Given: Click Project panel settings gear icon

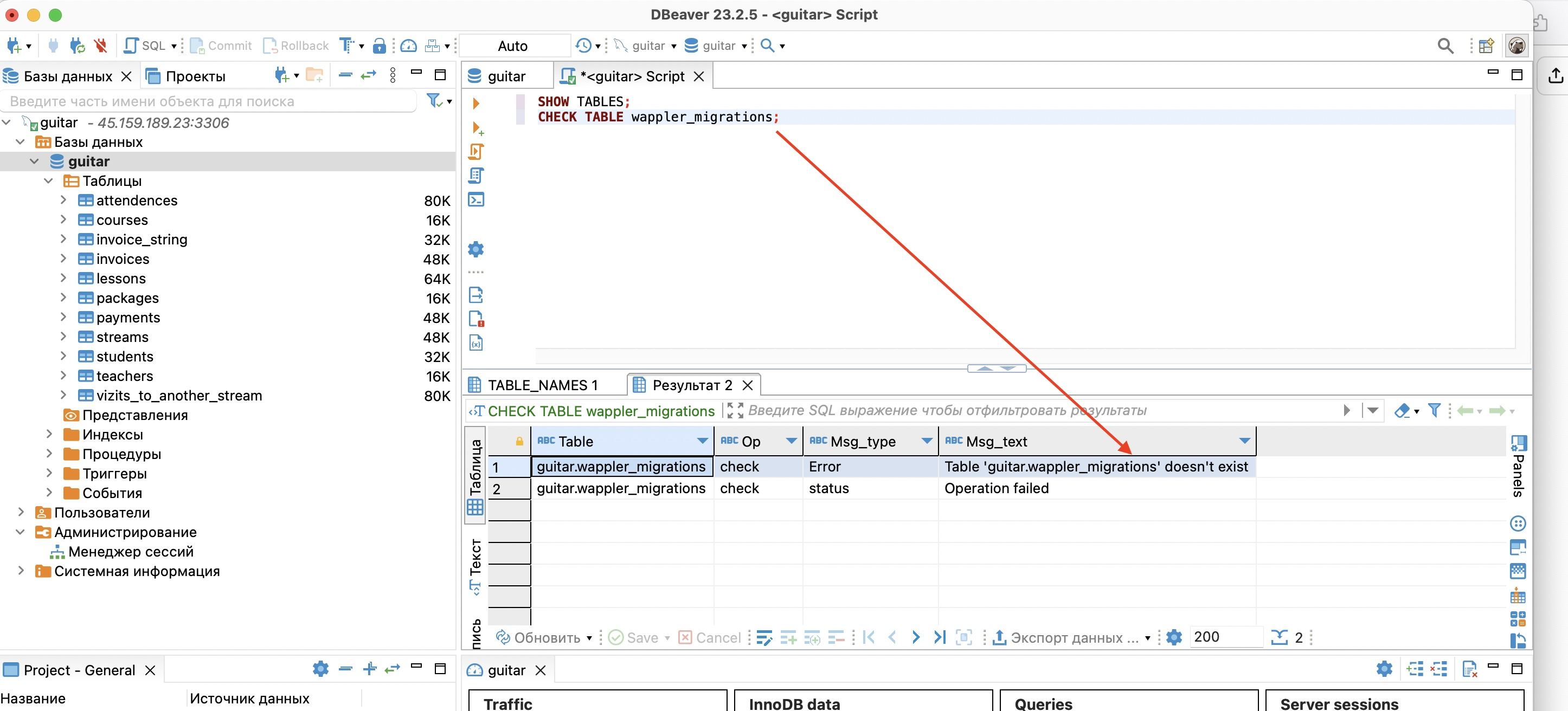Looking at the screenshot, I should click(x=320, y=669).
